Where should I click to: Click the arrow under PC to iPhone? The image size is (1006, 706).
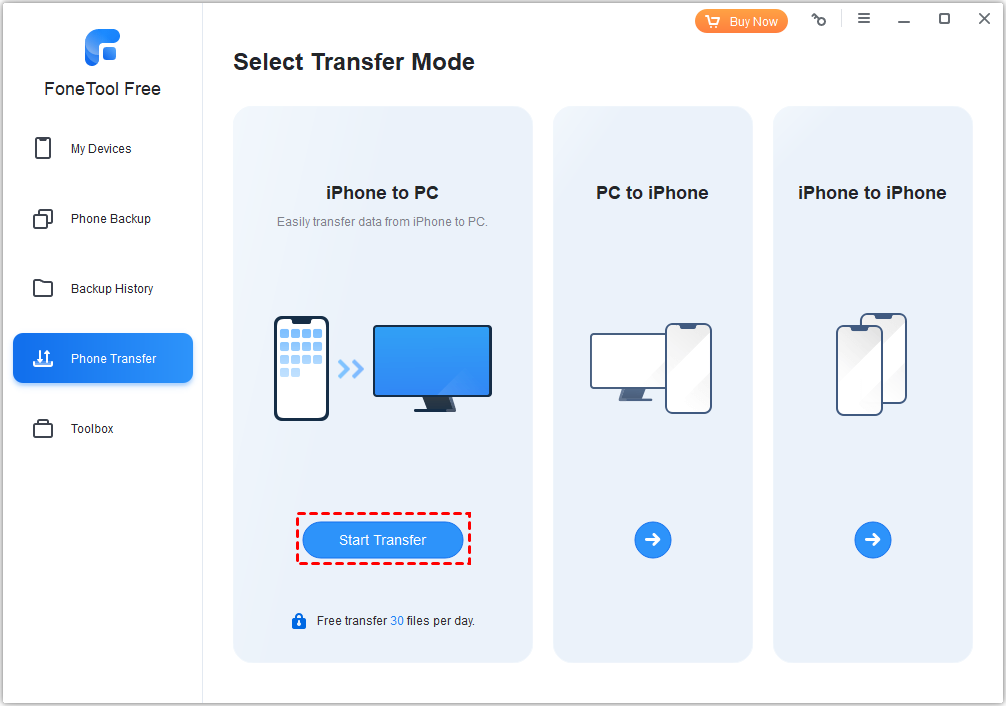pyautogui.click(x=652, y=540)
